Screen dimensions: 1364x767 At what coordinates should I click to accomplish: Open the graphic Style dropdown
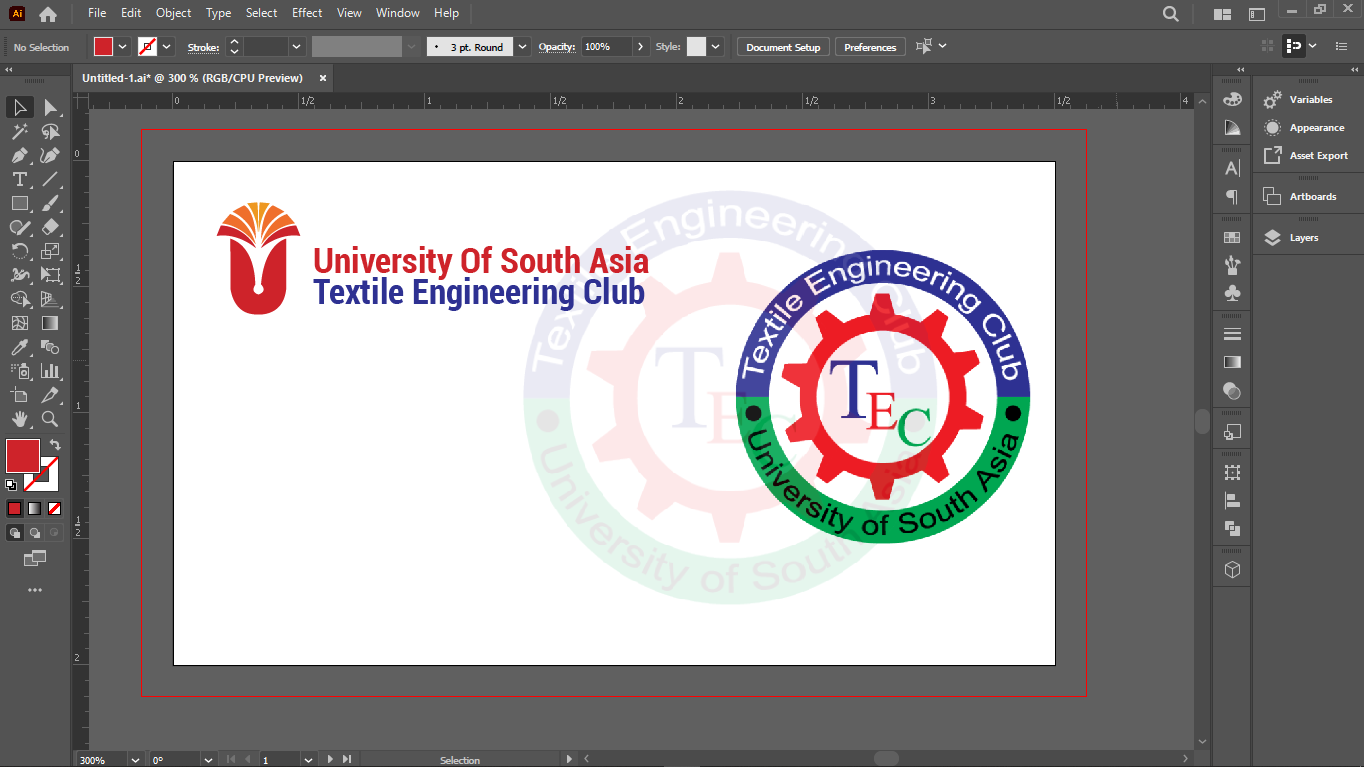[x=716, y=47]
